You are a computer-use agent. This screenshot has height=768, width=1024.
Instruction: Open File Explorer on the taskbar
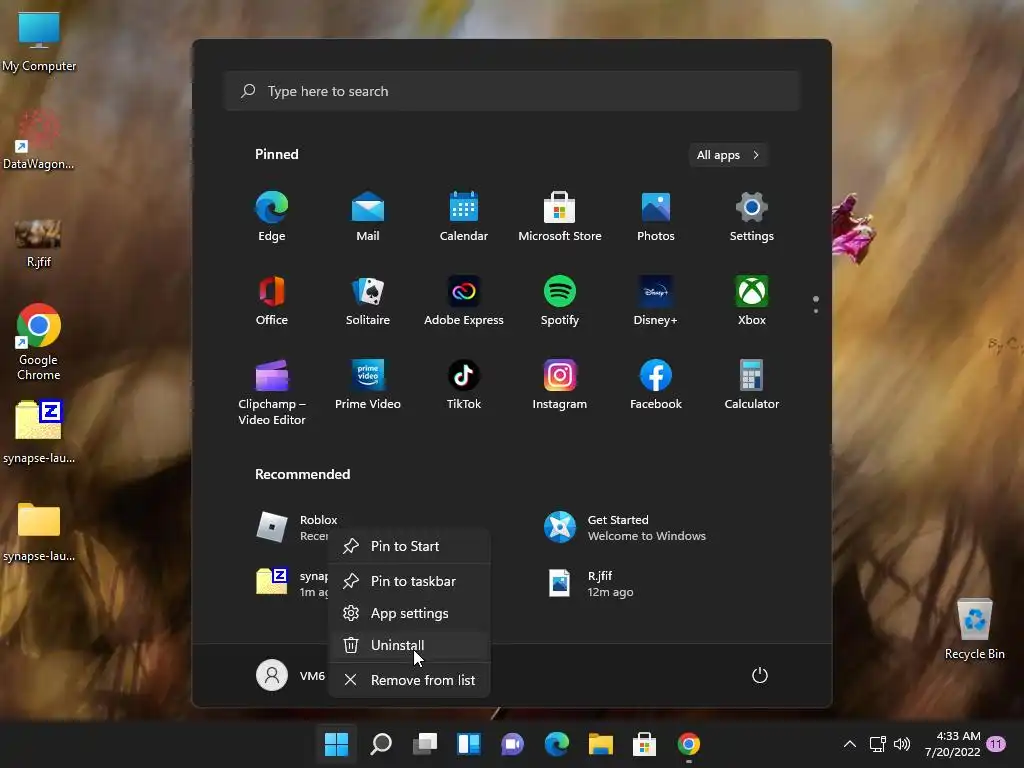(600, 744)
